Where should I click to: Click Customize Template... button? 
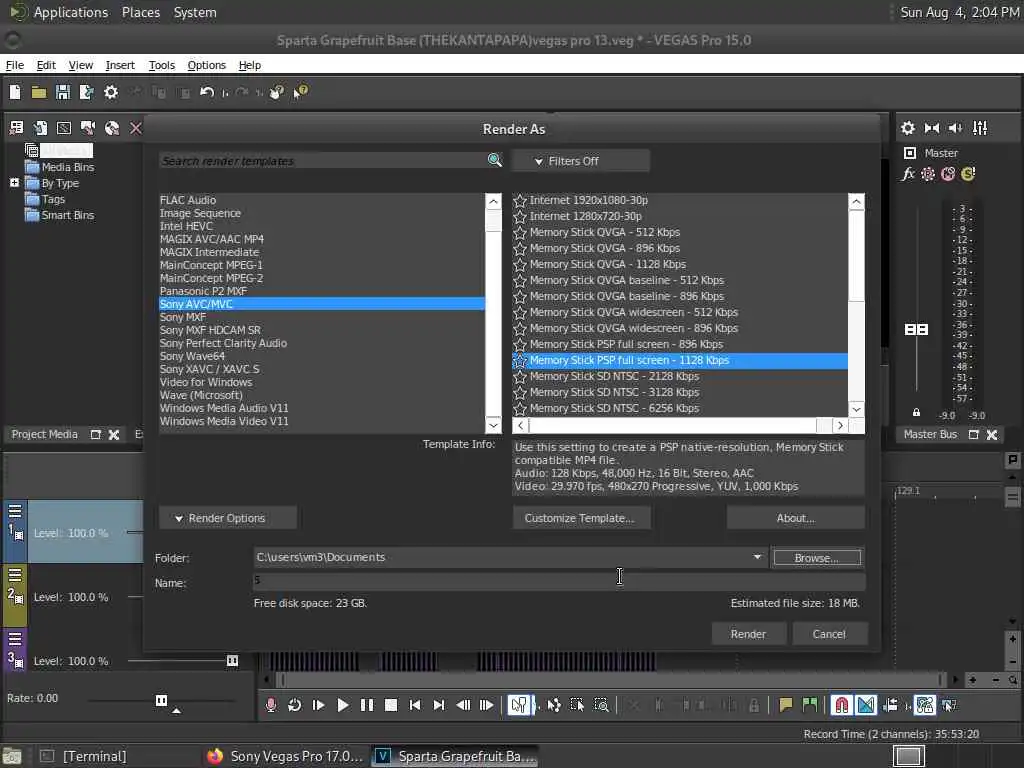581,518
